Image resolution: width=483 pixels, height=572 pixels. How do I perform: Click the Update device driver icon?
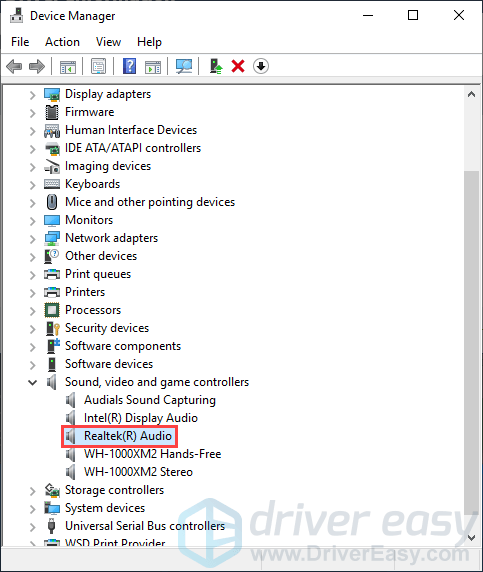(x=216, y=66)
